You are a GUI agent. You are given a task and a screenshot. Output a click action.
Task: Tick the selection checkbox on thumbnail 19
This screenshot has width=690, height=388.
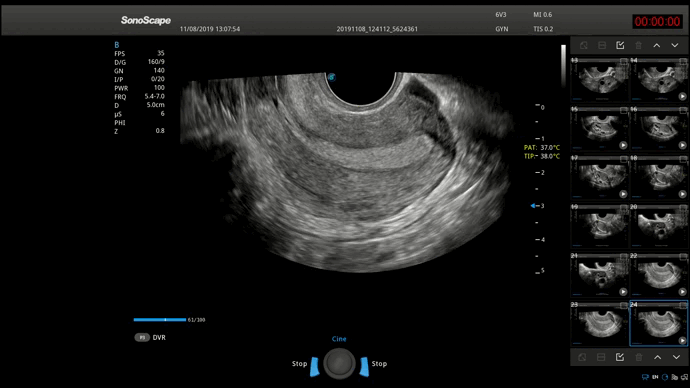(x=624, y=208)
